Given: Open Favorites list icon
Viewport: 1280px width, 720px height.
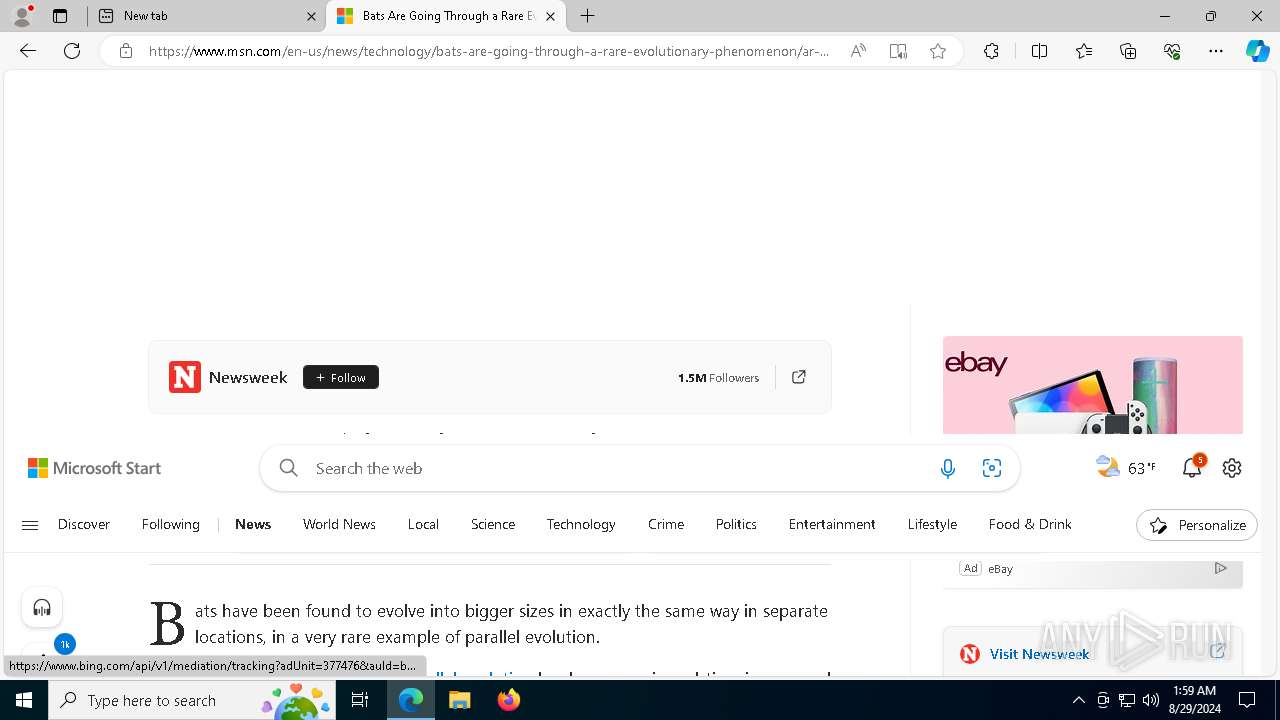Looking at the screenshot, I should [x=1084, y=51].
